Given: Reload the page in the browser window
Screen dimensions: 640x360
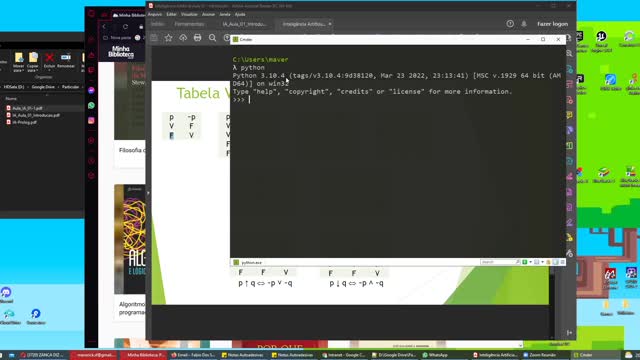Looking at the screenshot, I should [125, 27].
